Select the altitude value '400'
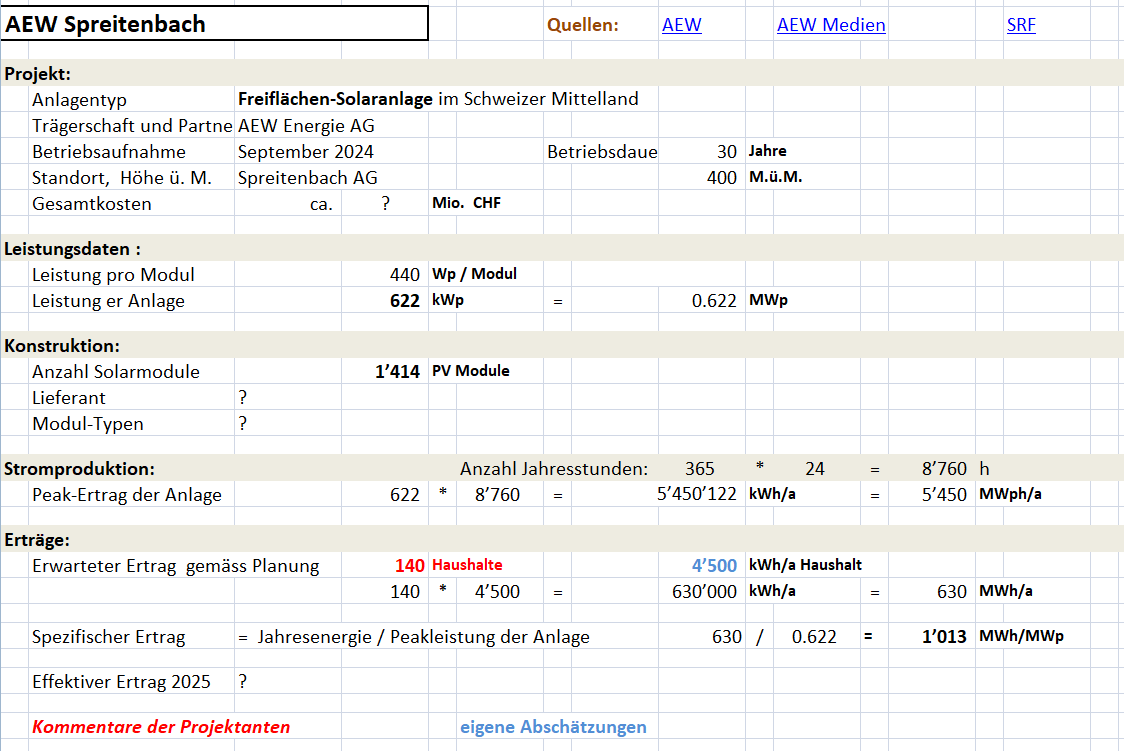This screenshot has width=1124, height=751. tap(721, 178)
